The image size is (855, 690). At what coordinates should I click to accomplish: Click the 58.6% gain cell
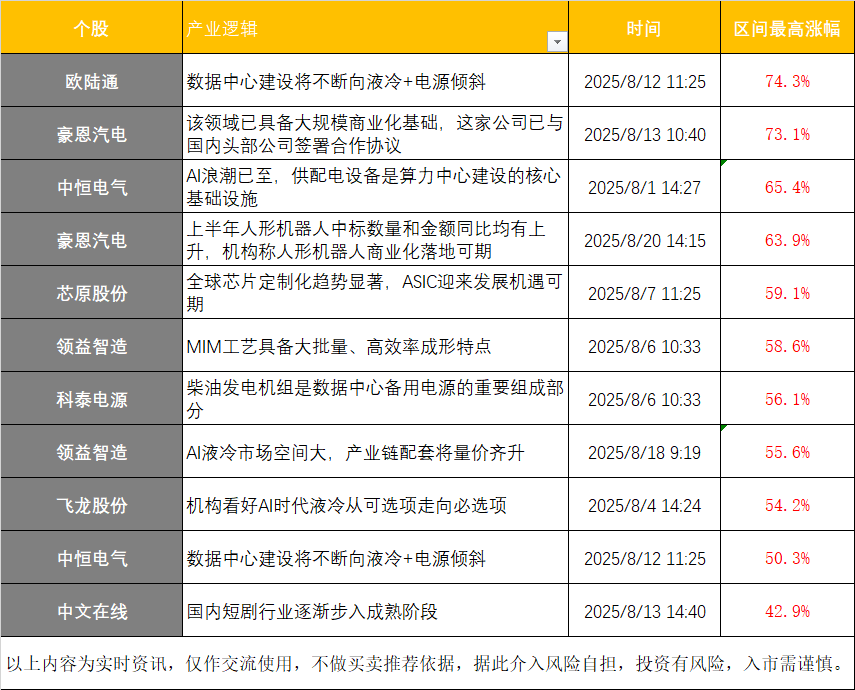pos(787,345)
